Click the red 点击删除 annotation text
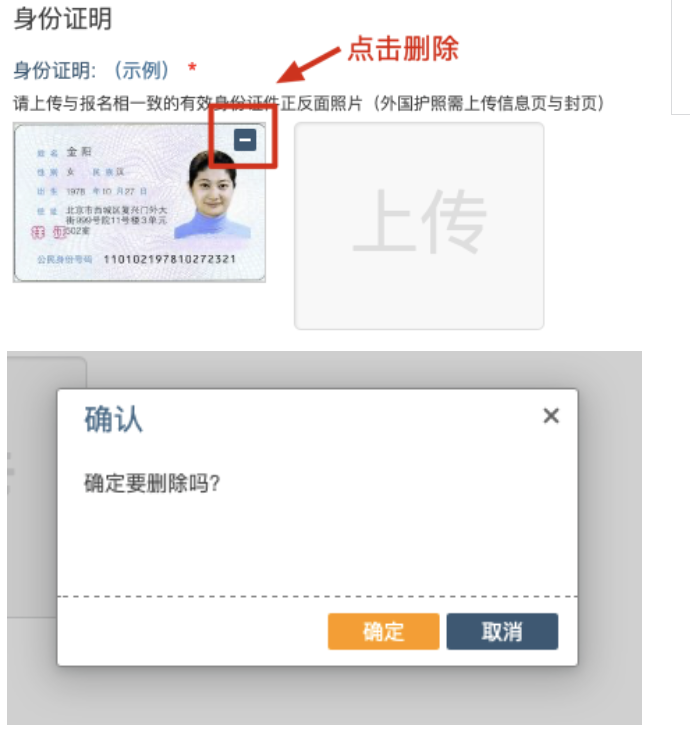 (x=403, y=48)
